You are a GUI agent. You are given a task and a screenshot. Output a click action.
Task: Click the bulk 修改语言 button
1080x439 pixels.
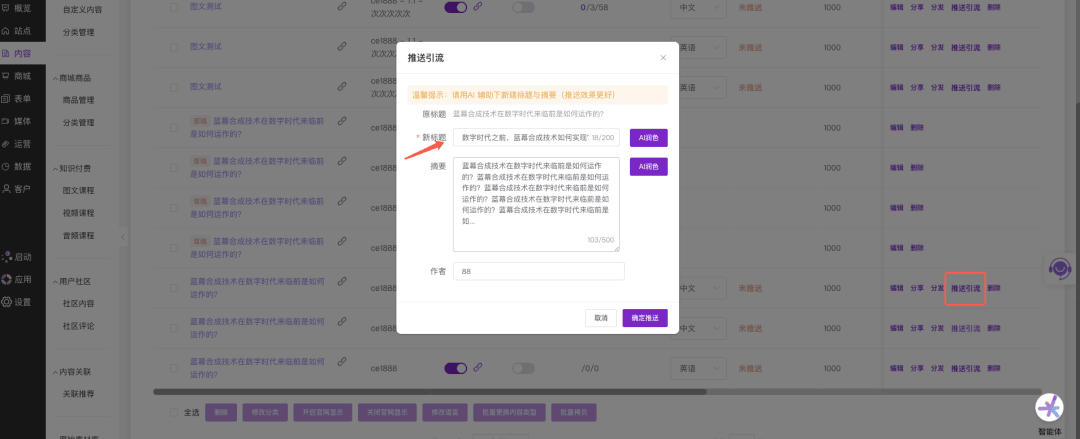click(444, 413)
